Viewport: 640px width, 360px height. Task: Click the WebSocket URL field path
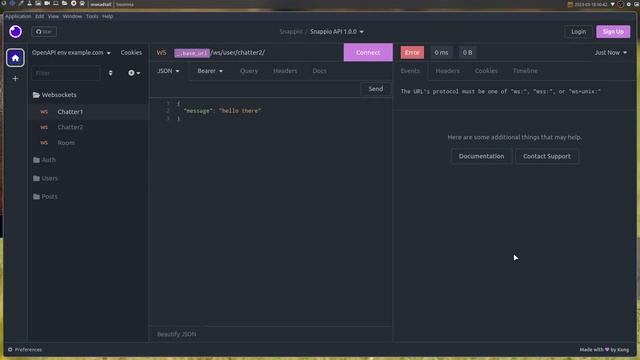coord(238,53)
